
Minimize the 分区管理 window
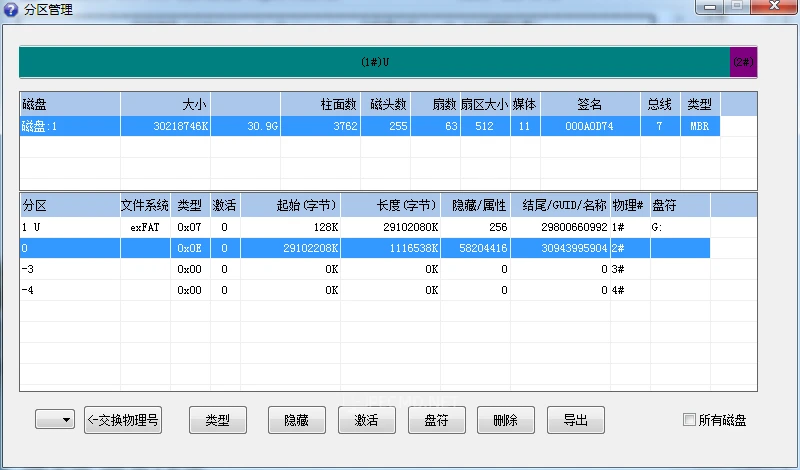click(709, 7)
